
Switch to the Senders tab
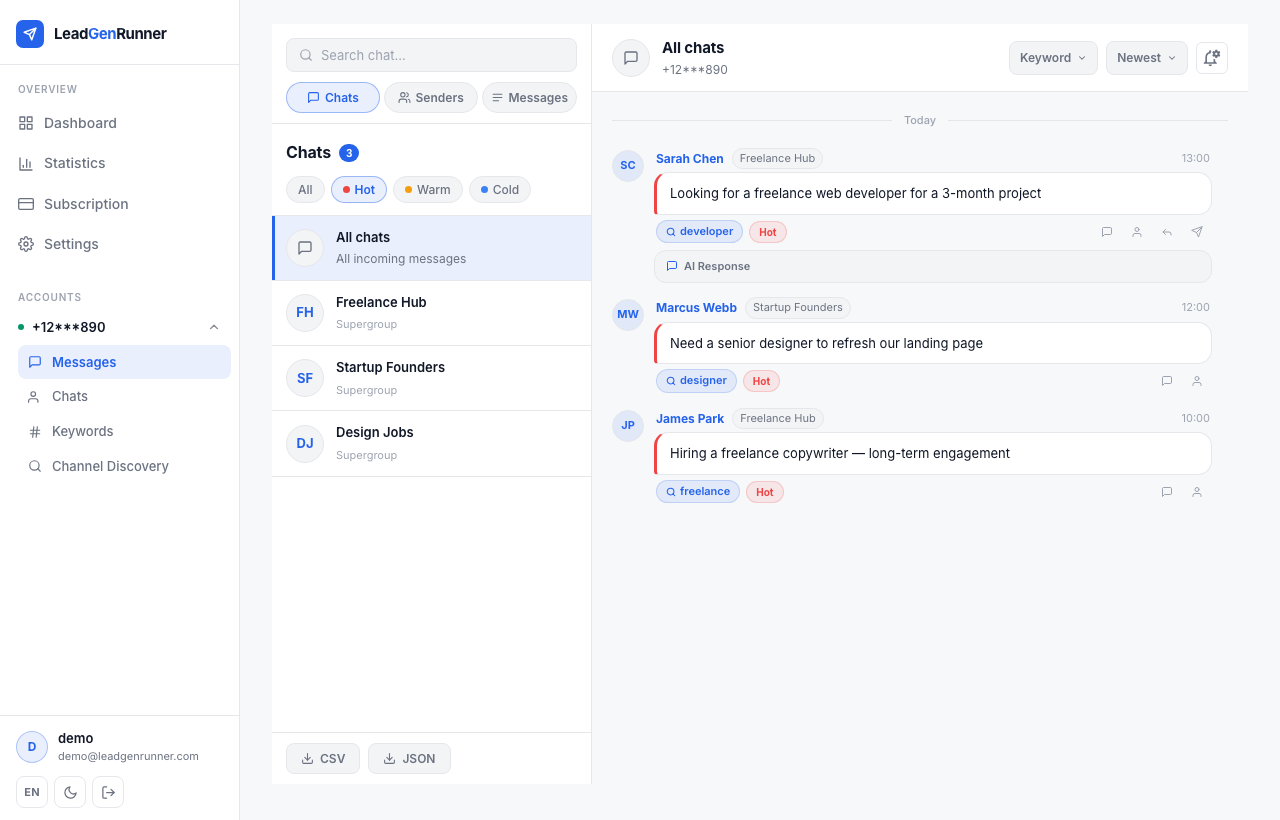(x=431, y=97)
